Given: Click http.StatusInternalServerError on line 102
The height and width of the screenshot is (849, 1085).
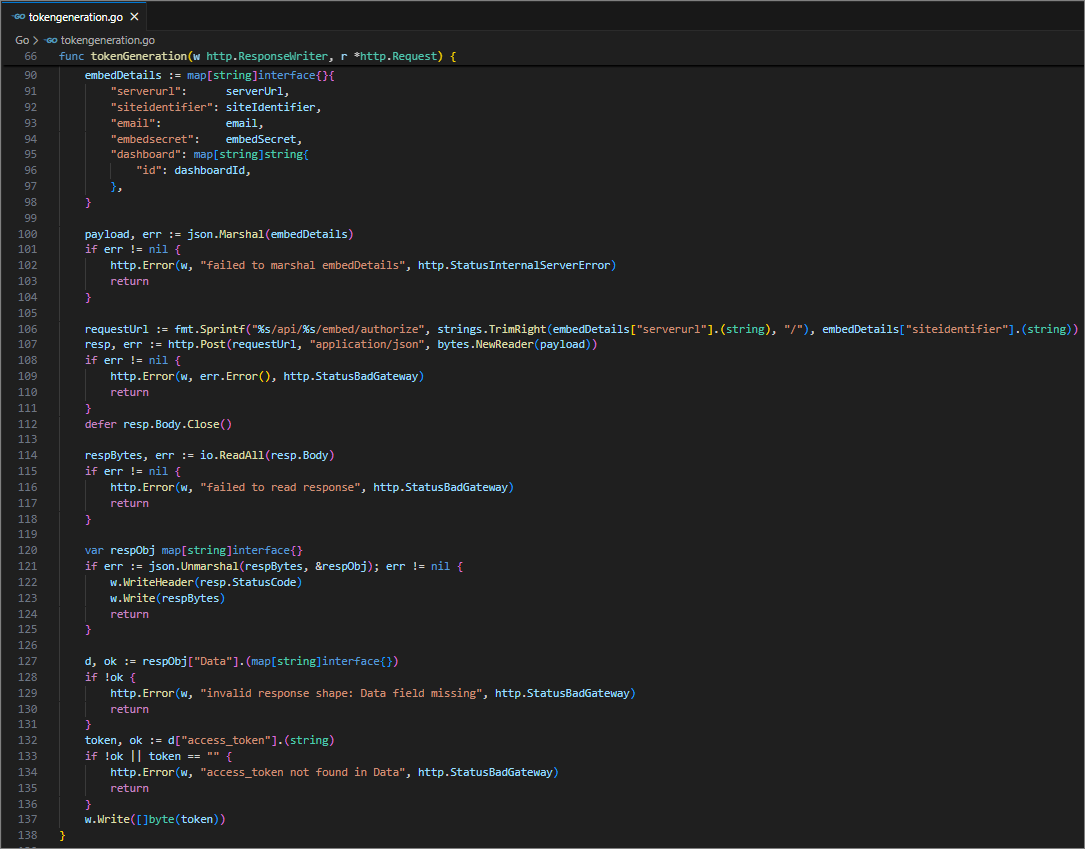Looking at the screenshot, I should 516,265.
